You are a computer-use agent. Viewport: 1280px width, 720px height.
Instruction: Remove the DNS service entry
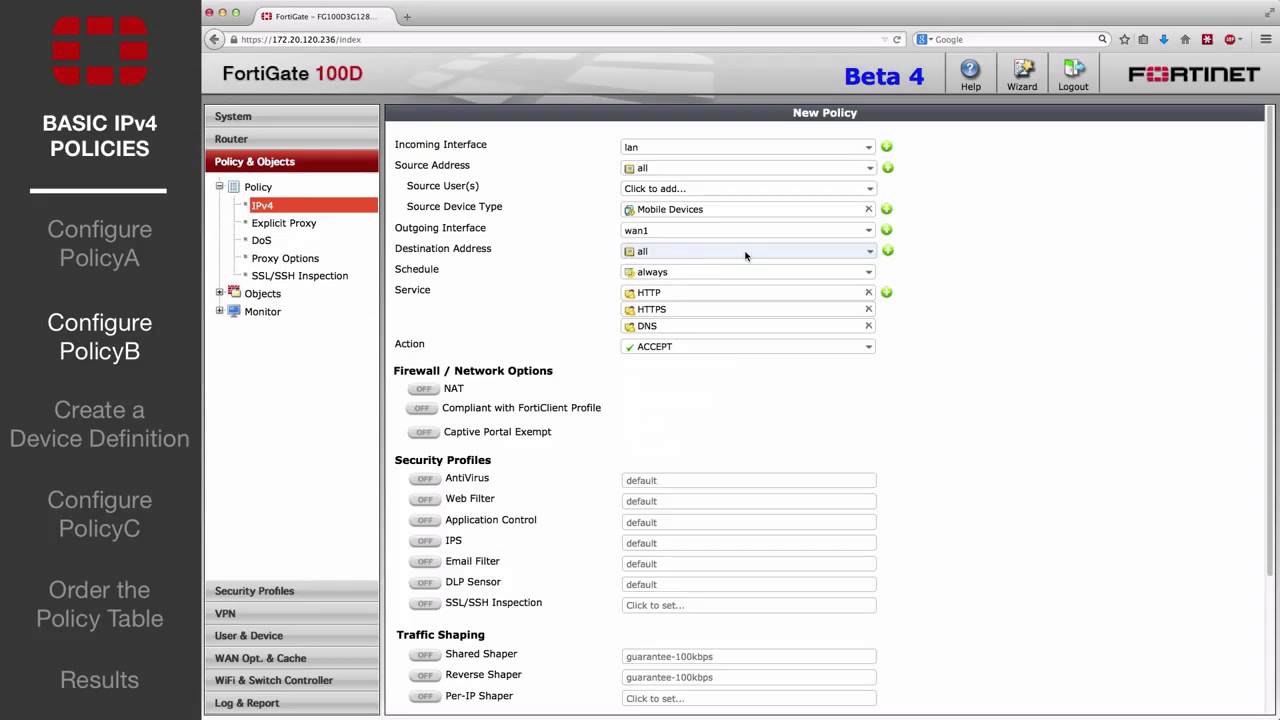[868, 326]
